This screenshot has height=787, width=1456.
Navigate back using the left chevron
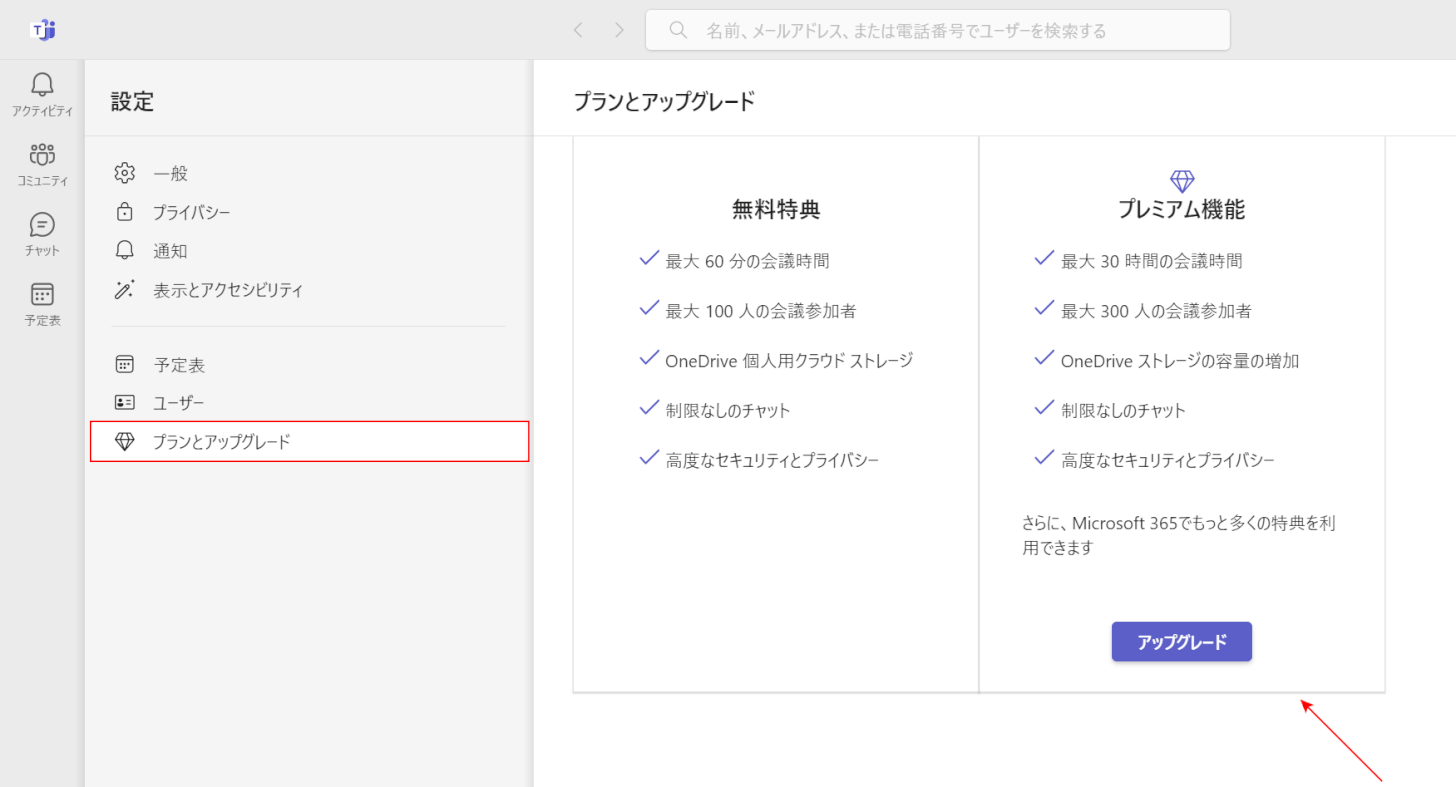(578, 29)
